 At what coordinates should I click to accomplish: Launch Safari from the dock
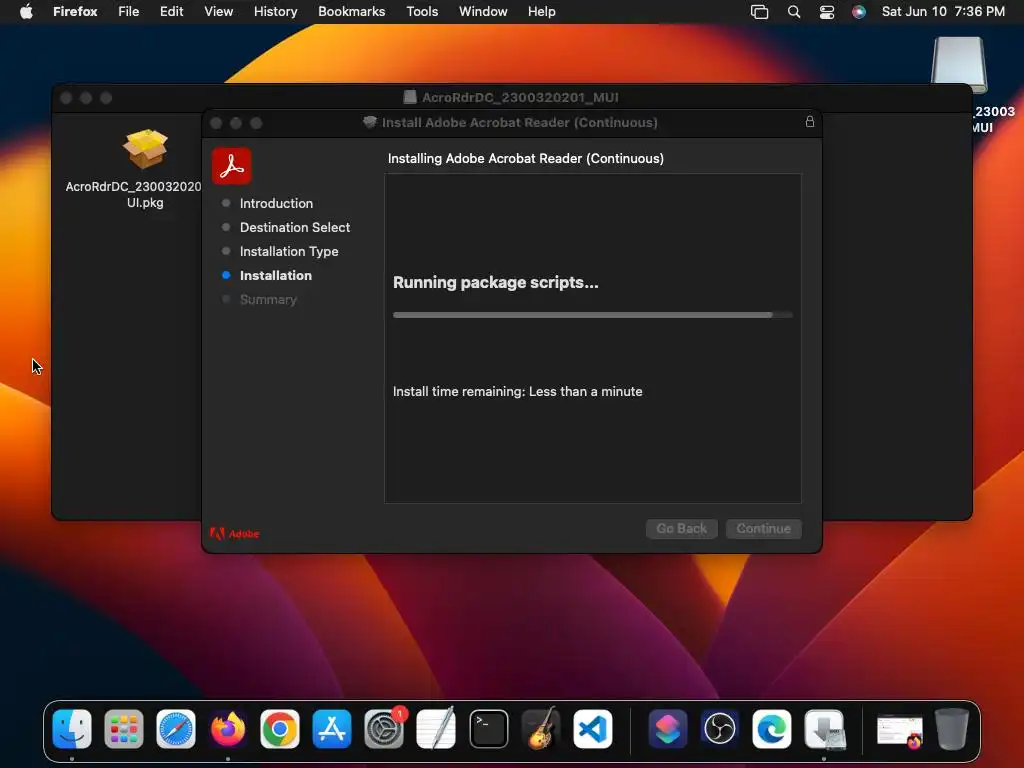coord(176,729)
